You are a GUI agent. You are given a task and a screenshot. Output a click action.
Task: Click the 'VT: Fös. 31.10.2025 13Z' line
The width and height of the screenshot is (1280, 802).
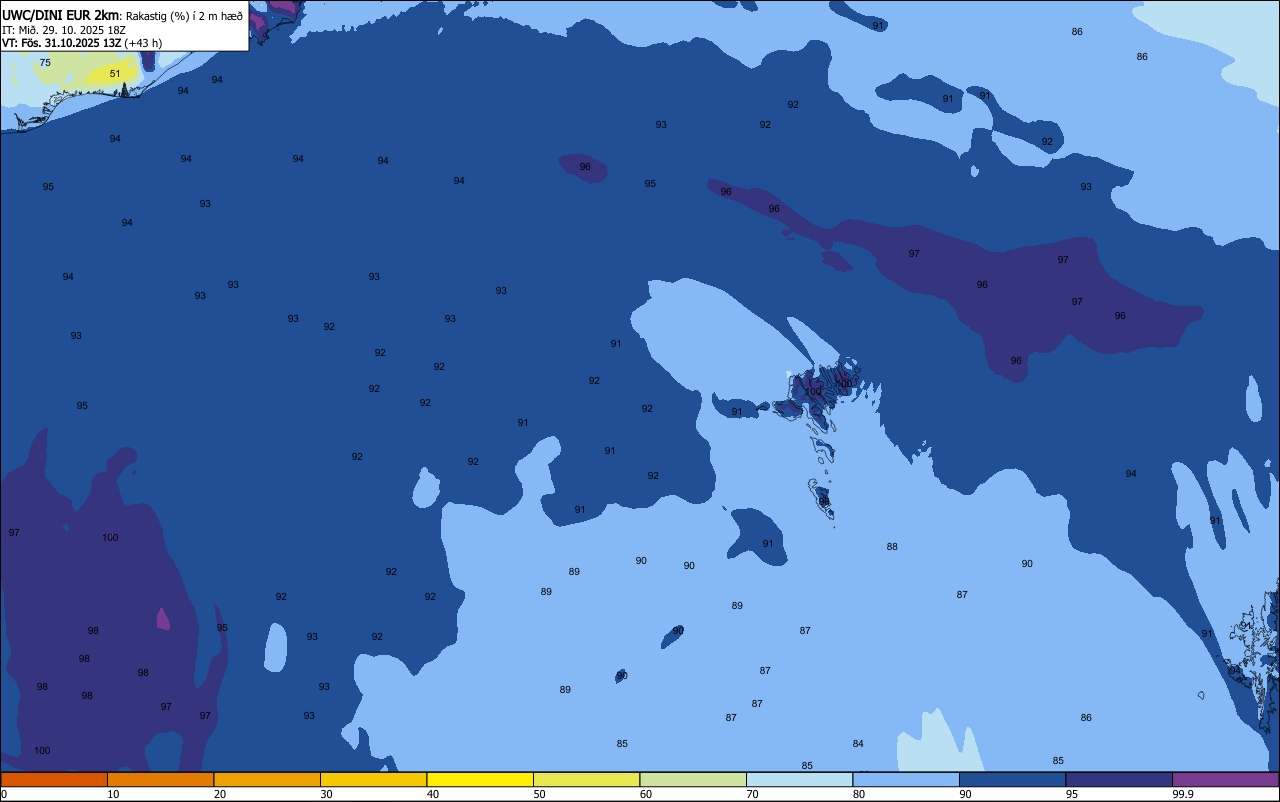(x=62, y=43)
